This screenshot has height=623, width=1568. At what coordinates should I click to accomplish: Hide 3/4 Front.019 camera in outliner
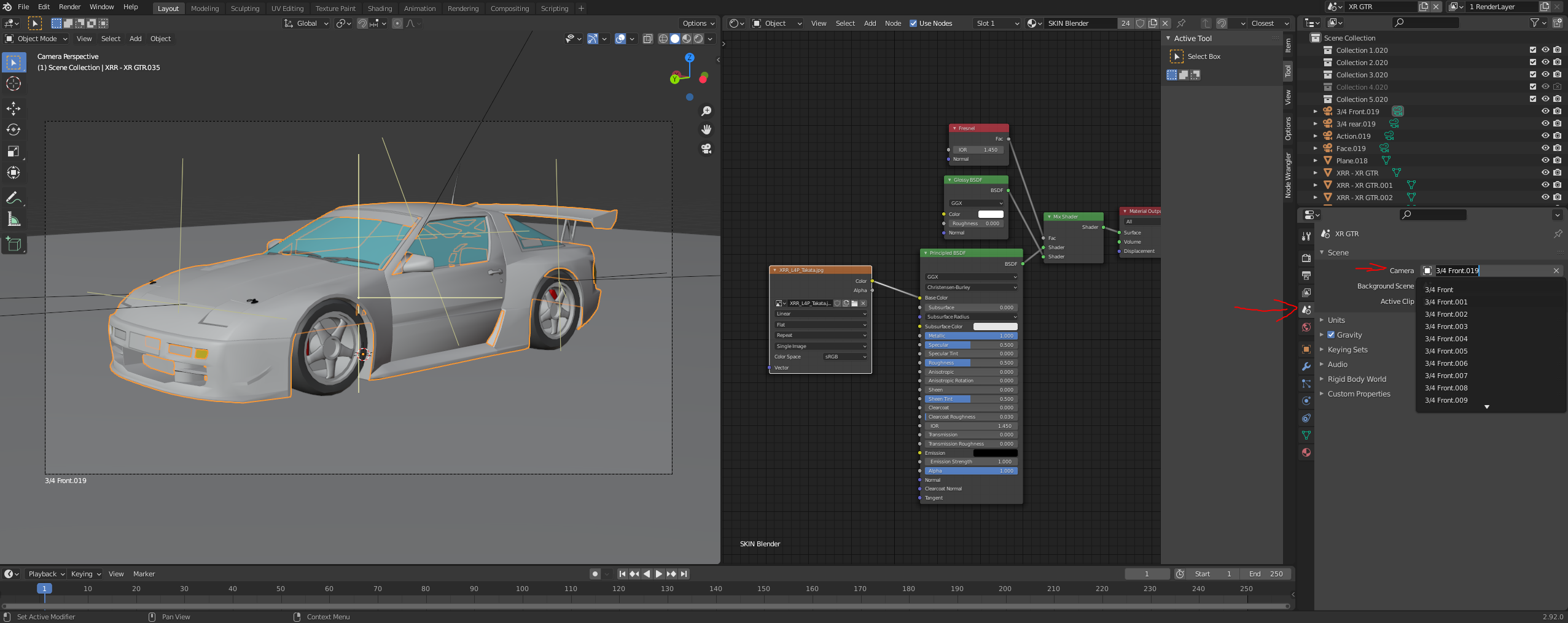point(1545,112)
